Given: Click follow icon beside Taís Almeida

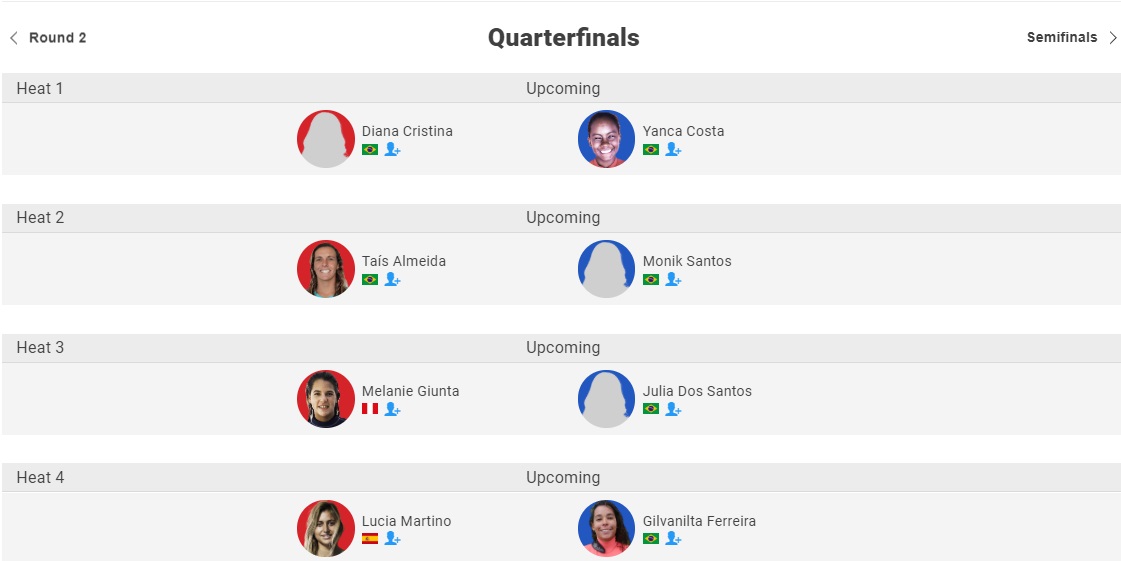Looking at the screenshot, I should click(392, 279).
